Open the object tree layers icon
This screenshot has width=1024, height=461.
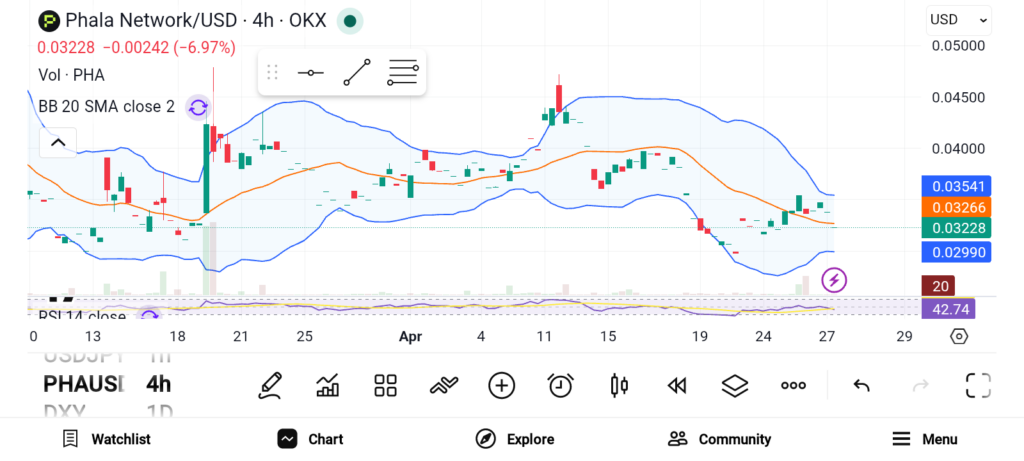pos(735,385)
